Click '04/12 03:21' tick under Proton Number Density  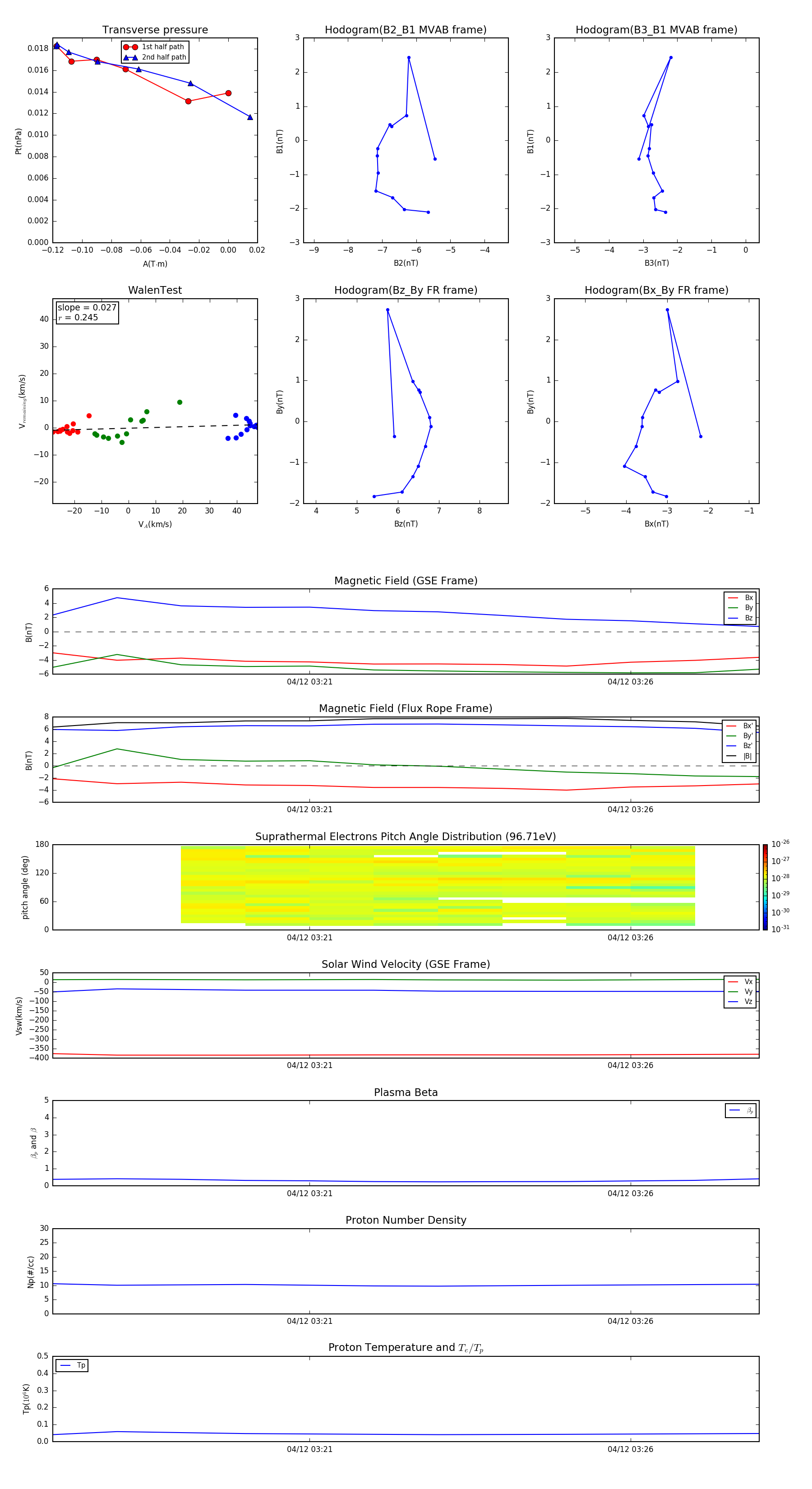(309, 1321)
